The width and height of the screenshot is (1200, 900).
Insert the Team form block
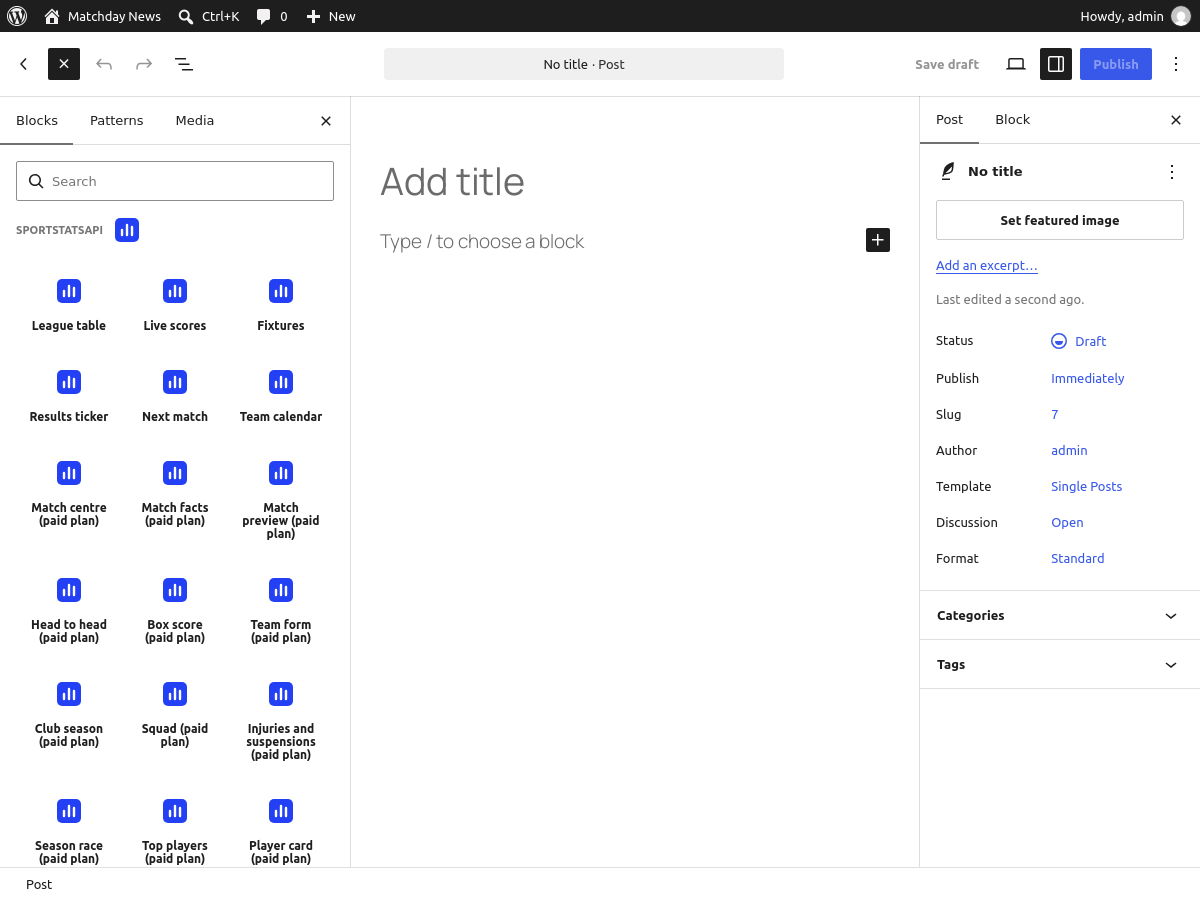point(281,611)
